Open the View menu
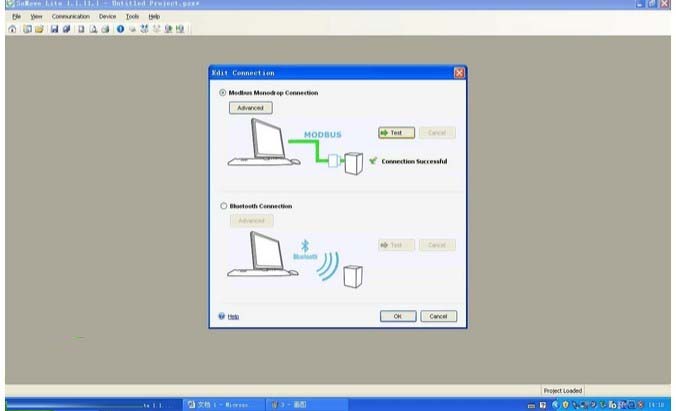 [x=37, y=16]
